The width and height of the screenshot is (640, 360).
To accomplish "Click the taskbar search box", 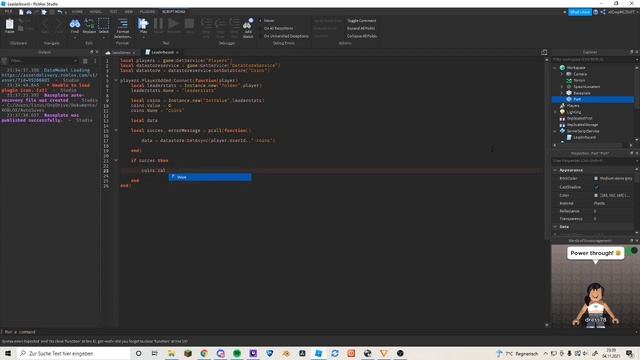I will tap(73, 353).
